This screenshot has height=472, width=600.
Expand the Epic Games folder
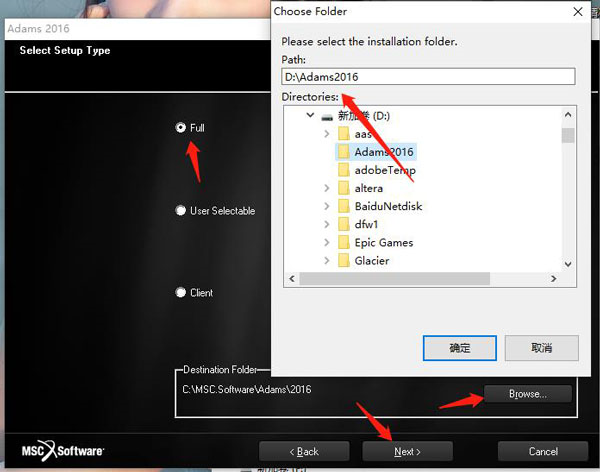327,242
